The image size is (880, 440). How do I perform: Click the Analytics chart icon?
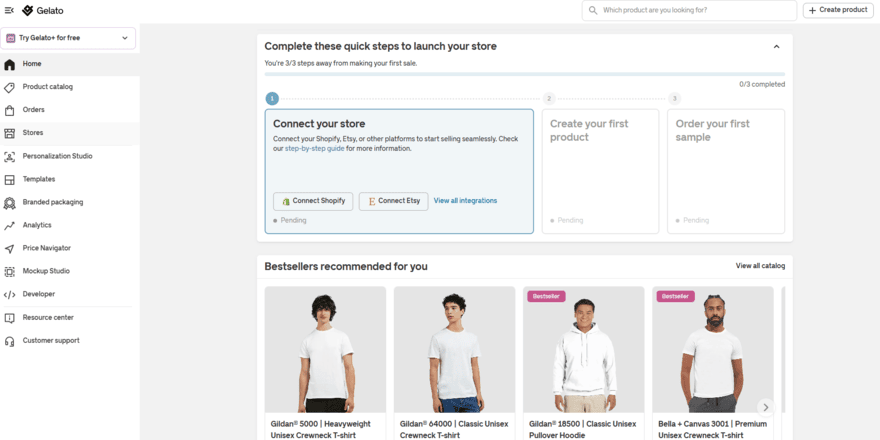(10, 226)
